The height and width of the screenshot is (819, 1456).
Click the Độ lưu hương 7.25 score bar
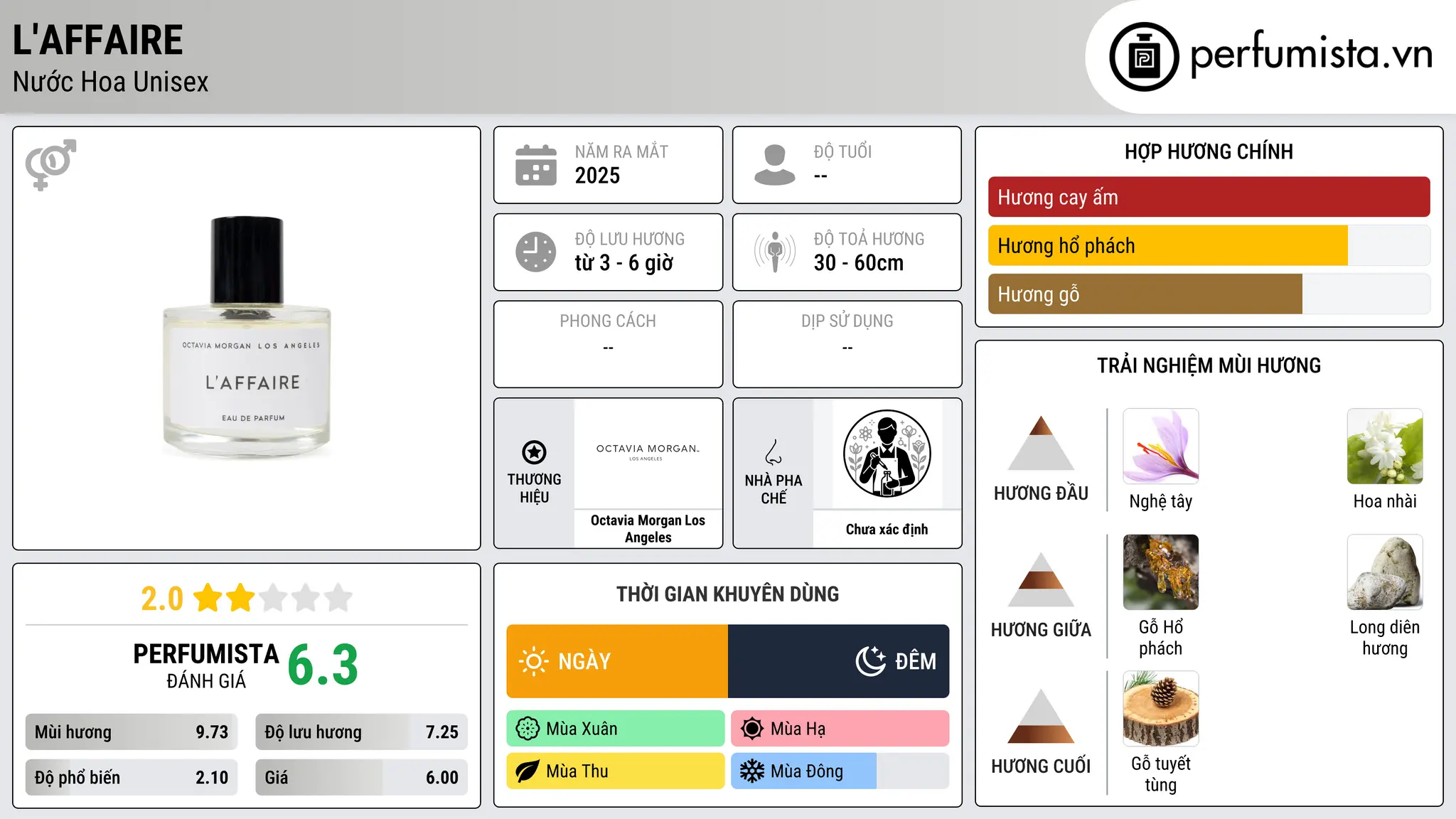(x=362, y=732)
